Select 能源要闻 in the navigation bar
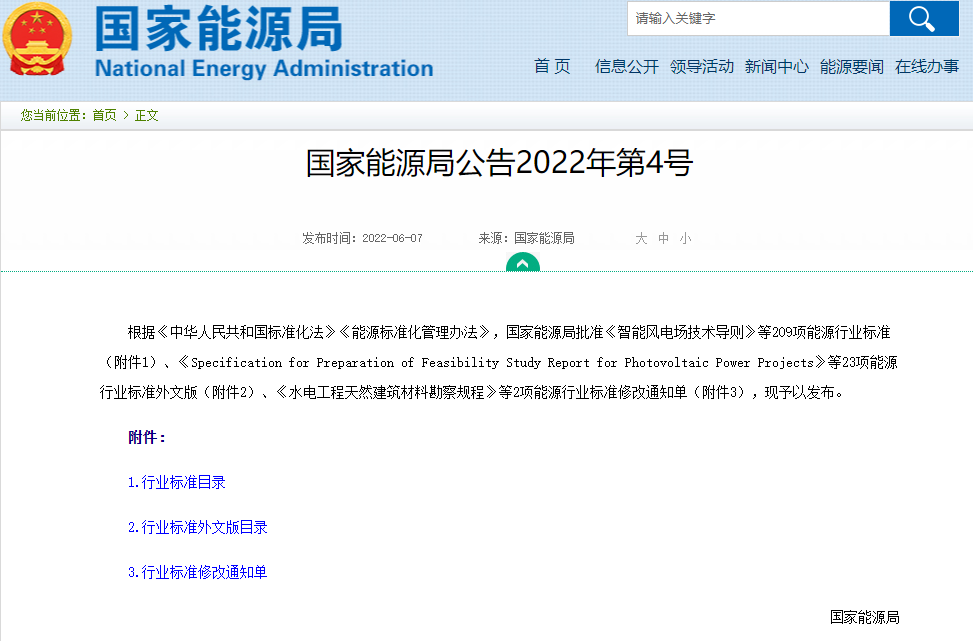 pos(852,67)
